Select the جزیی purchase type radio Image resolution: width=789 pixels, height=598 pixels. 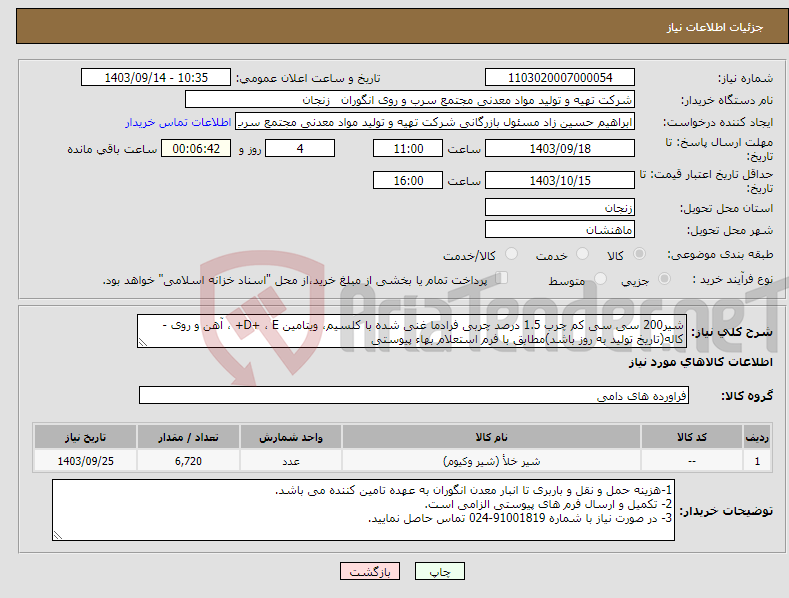(x=664, y=279)
